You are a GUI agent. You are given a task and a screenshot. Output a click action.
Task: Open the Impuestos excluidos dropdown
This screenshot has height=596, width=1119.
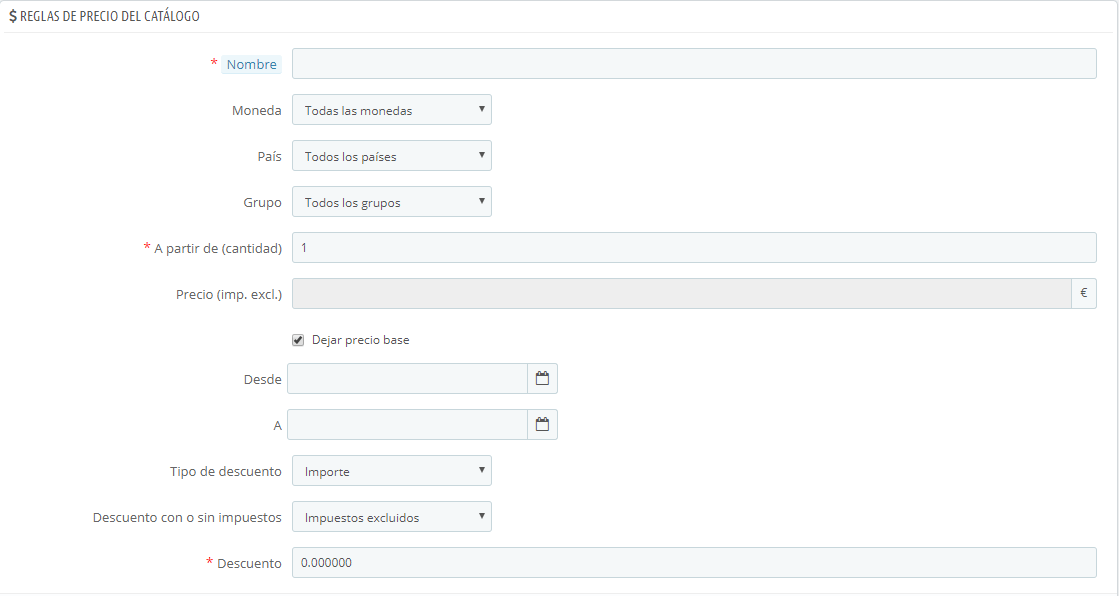click(391, 516)
